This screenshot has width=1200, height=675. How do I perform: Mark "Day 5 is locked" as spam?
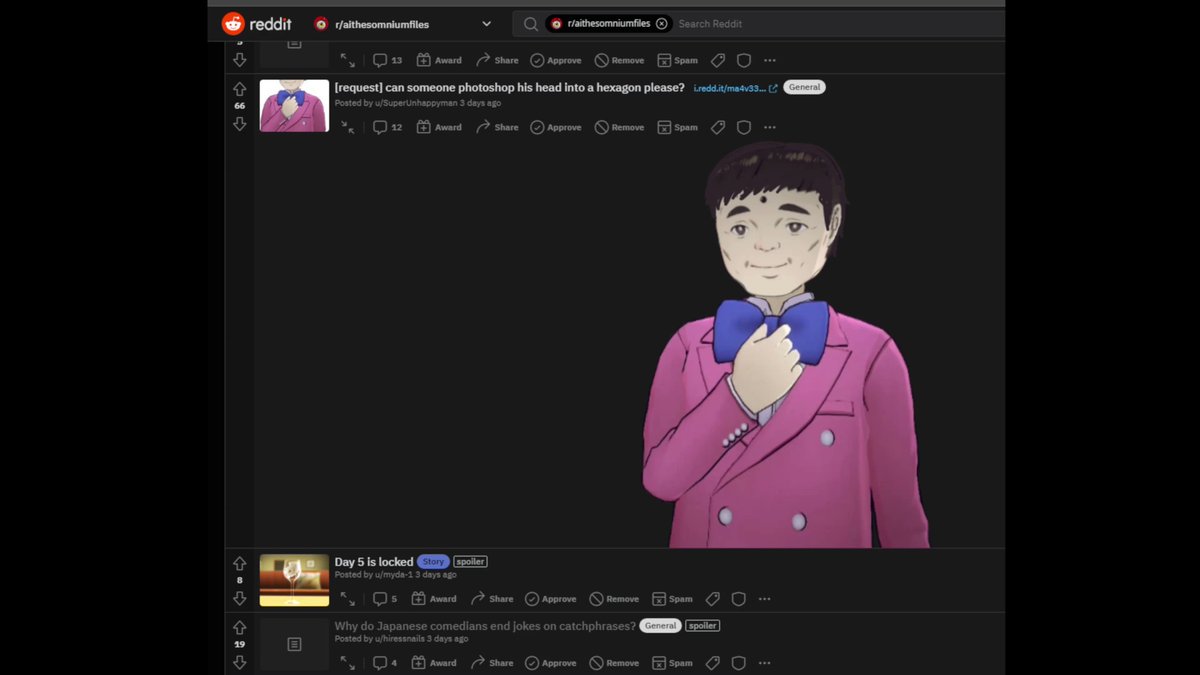click(672, 599)
